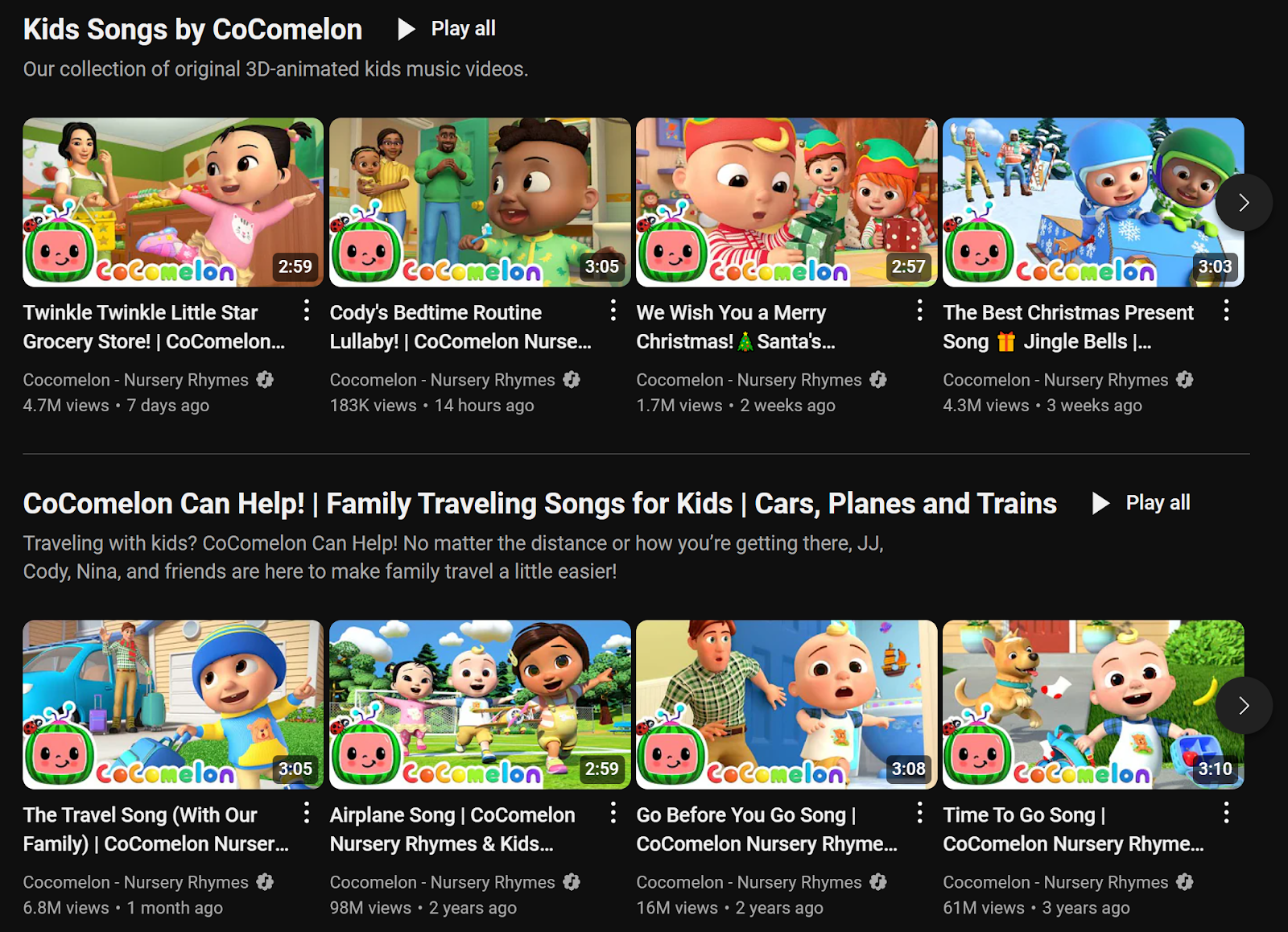Click the verified badge under Airplane Song
The image size is (1288, 932).
point(572,882)
